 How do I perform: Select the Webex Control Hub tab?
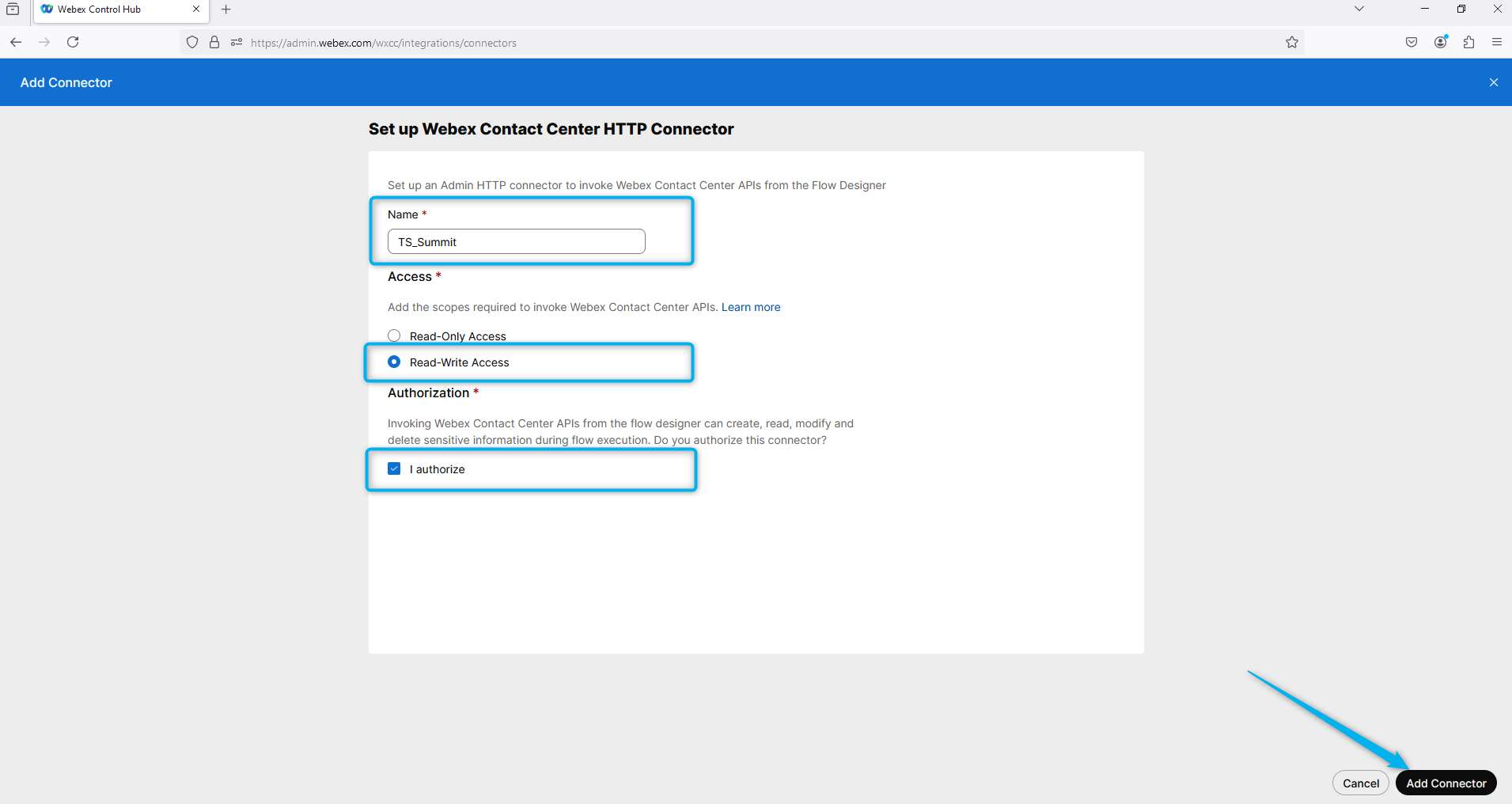click(x=121, y=11)
